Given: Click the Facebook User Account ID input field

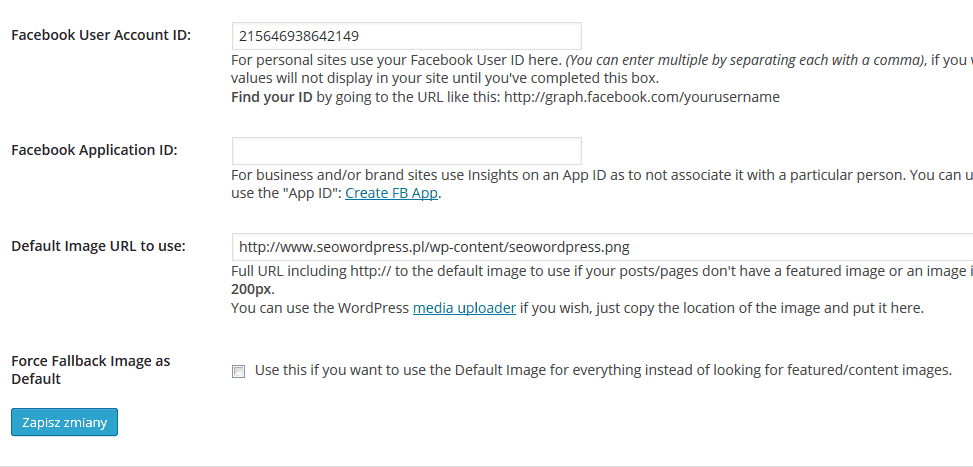Looking at the screenshot, I should click(x=406, y=36).
